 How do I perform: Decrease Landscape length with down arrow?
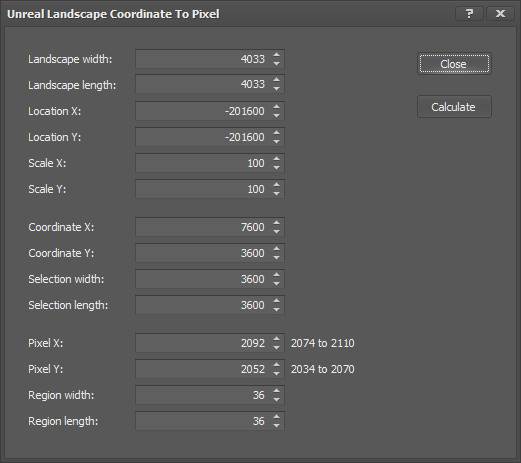pyautogui.click(x=276, y=89)
